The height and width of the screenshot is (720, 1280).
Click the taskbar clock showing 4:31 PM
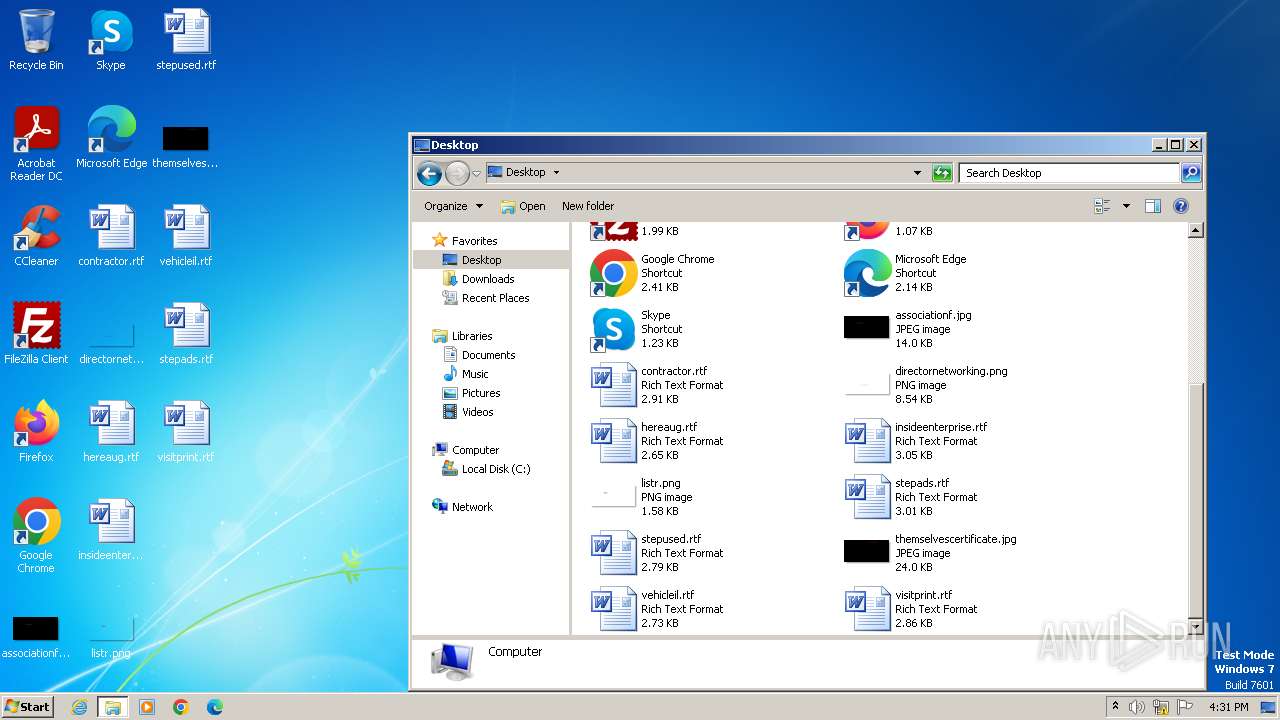tap(1229, 707)
